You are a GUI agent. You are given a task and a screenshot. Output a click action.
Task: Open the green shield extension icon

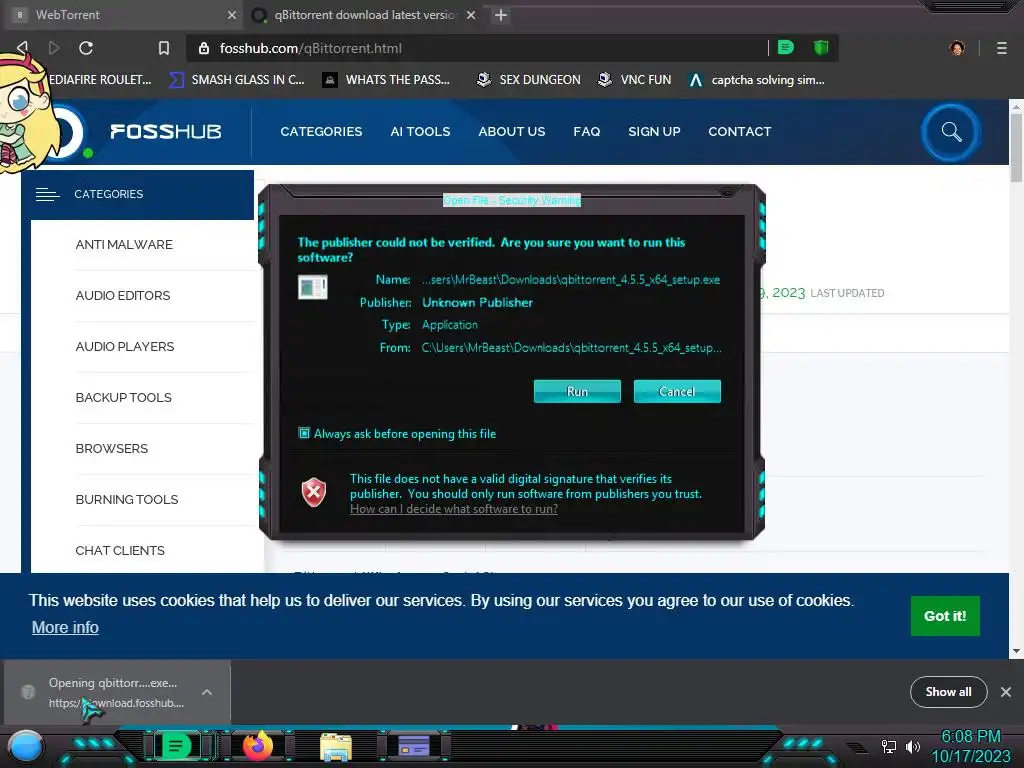821,47
